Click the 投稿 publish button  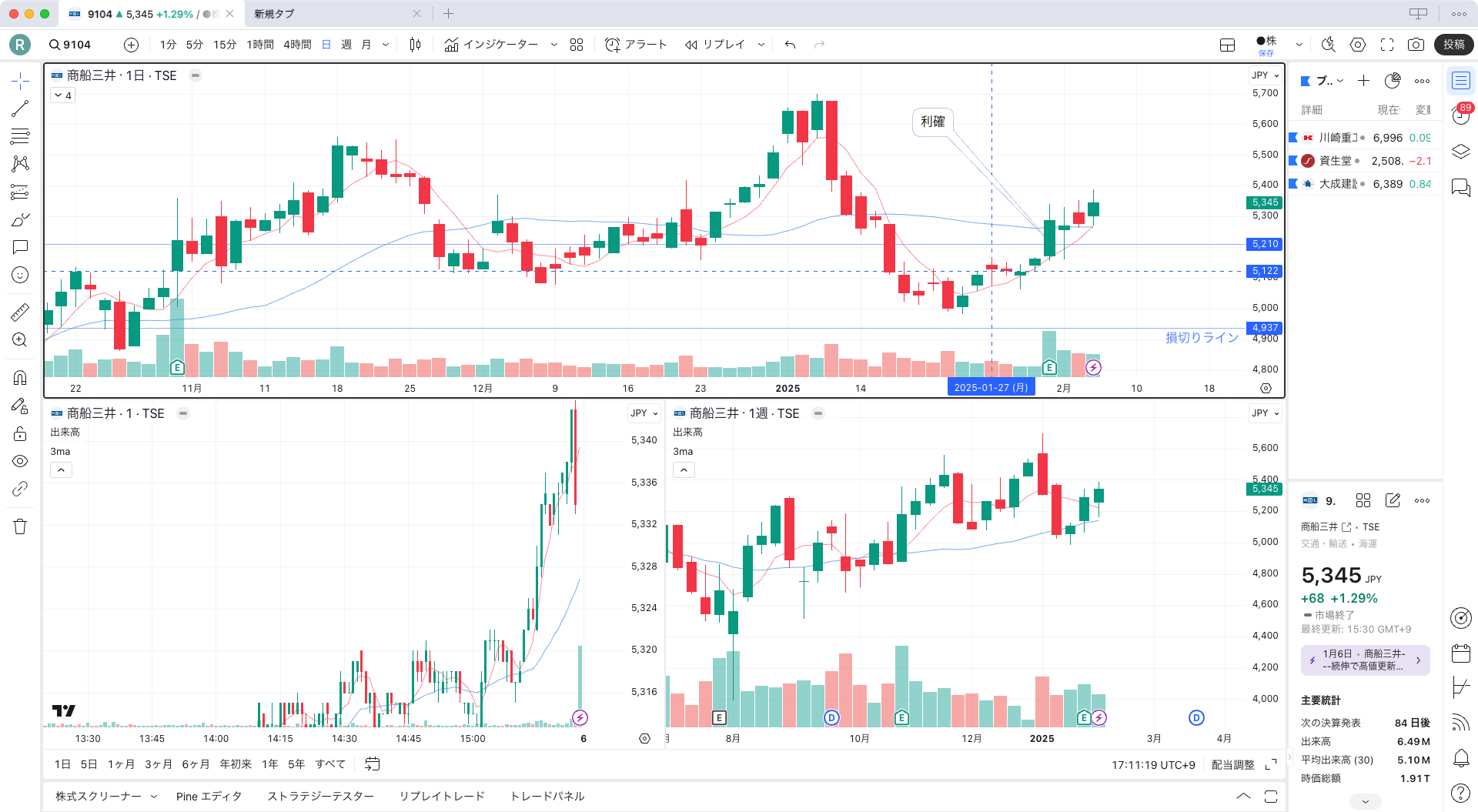pos(1454,45)
